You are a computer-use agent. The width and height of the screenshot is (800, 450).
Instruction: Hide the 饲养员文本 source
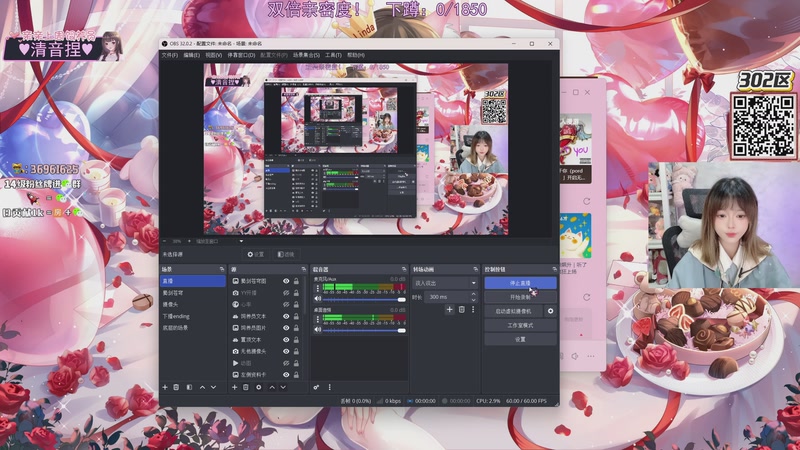286,316
